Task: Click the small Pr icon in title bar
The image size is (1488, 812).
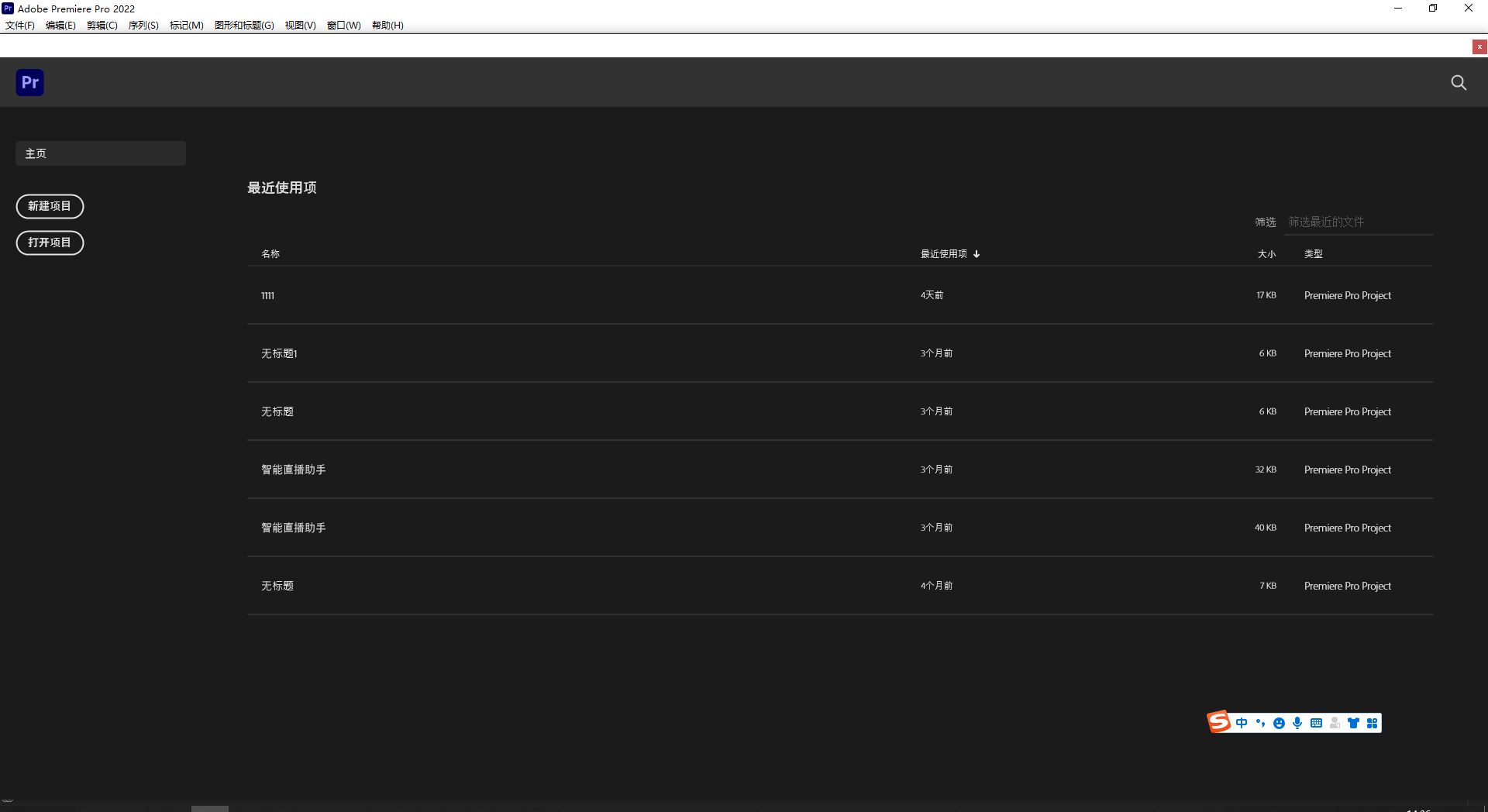Action: (8, 9)
